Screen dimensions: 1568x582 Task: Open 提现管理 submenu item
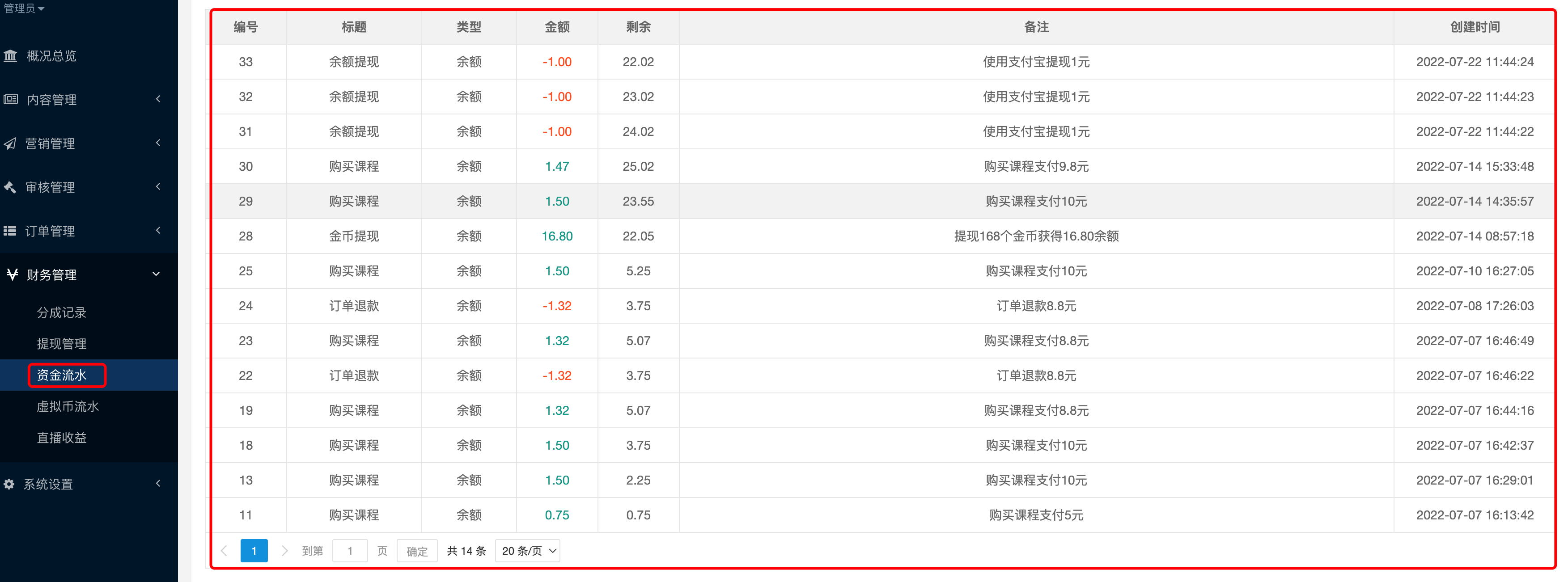point(61,344)
